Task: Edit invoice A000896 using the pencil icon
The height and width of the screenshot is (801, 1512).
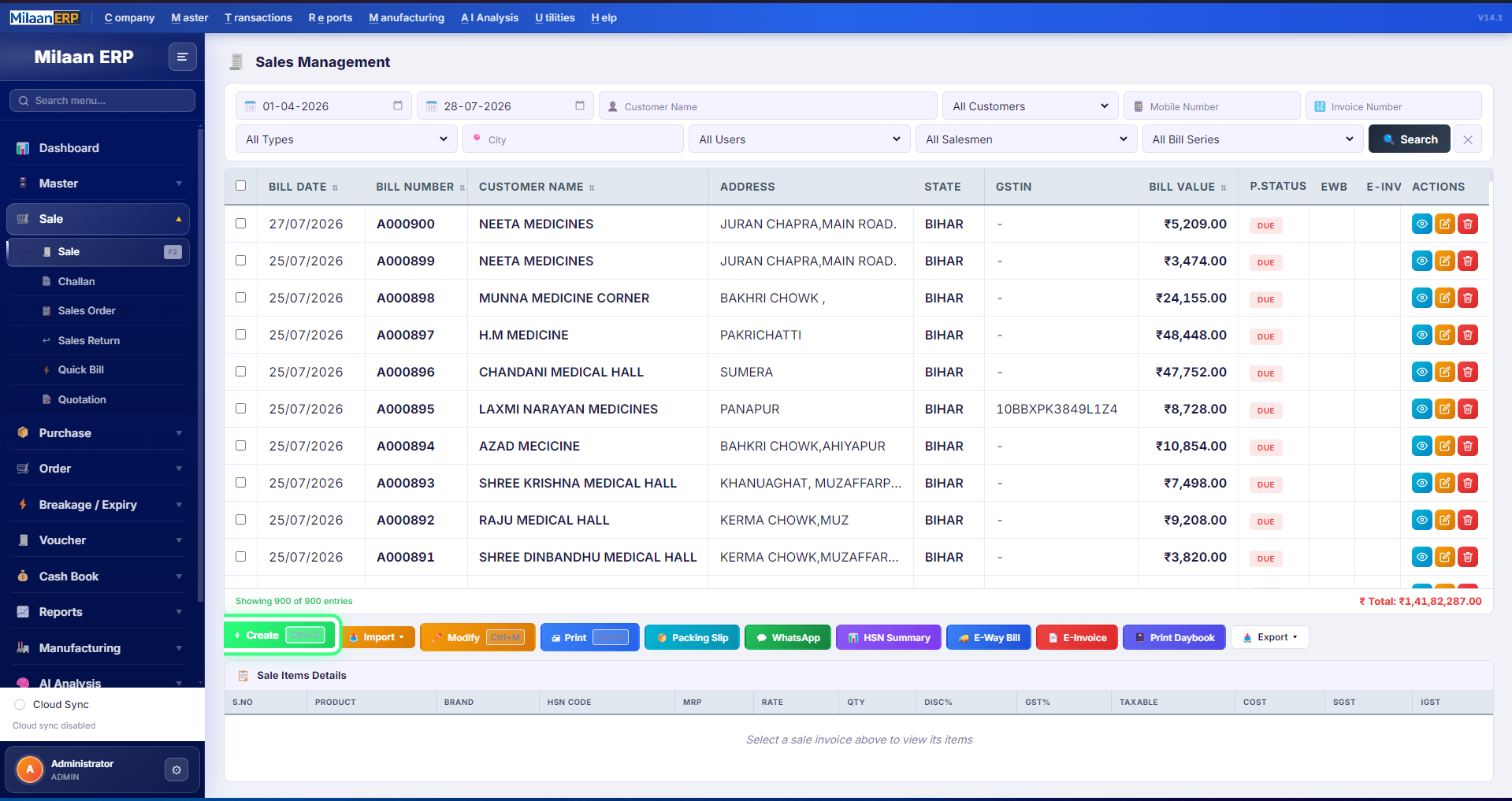Action: pyautogui.click(x=1444, y=372)
